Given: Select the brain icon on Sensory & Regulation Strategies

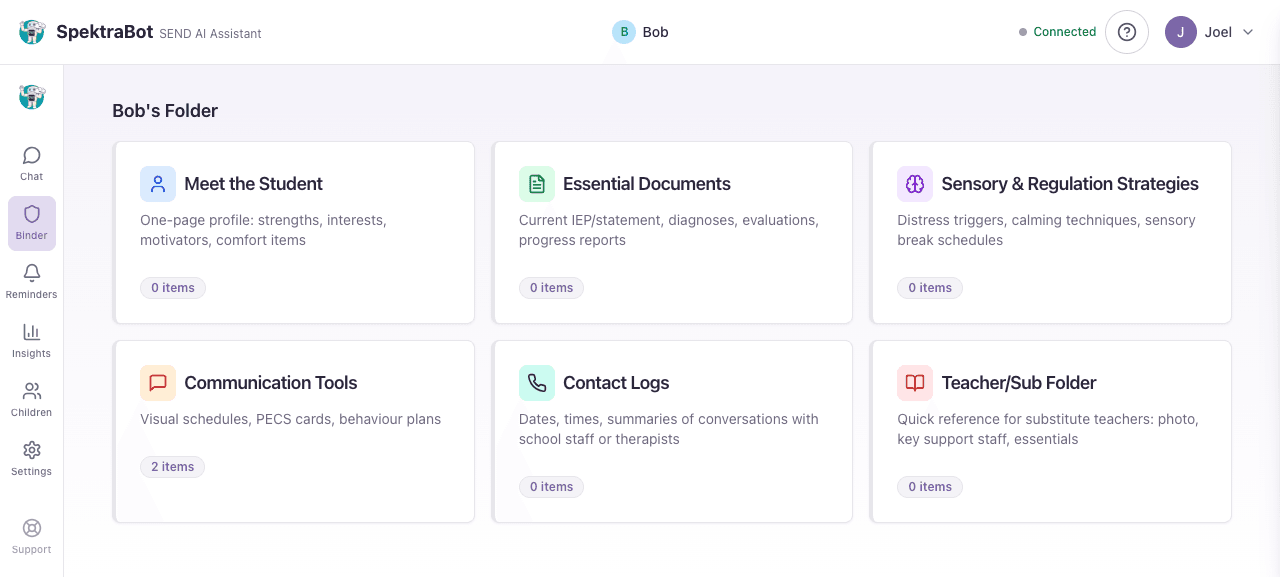Looking at the screenshot, I should [915, 183].
